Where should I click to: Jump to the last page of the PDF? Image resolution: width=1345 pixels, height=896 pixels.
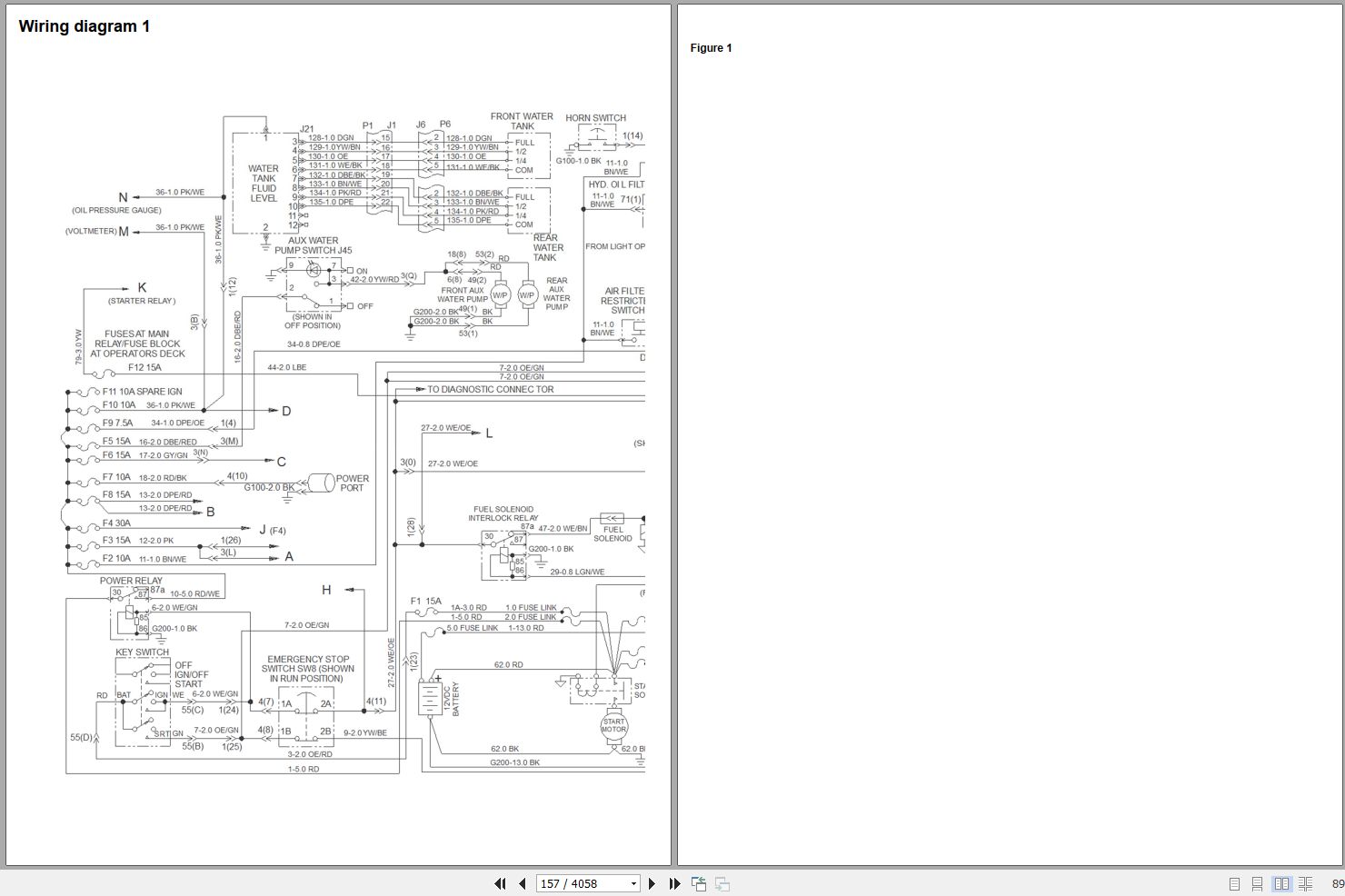click(x=674, y=883)
